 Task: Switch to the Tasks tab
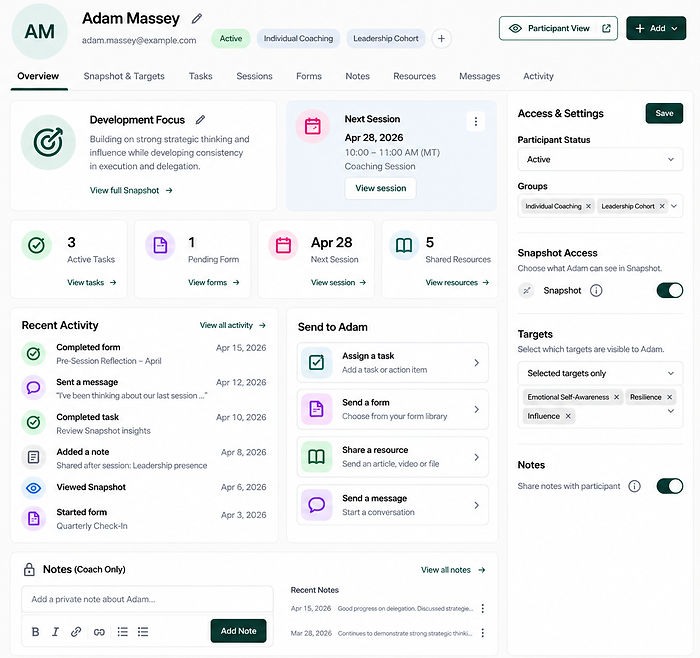[x=200, y=76]
